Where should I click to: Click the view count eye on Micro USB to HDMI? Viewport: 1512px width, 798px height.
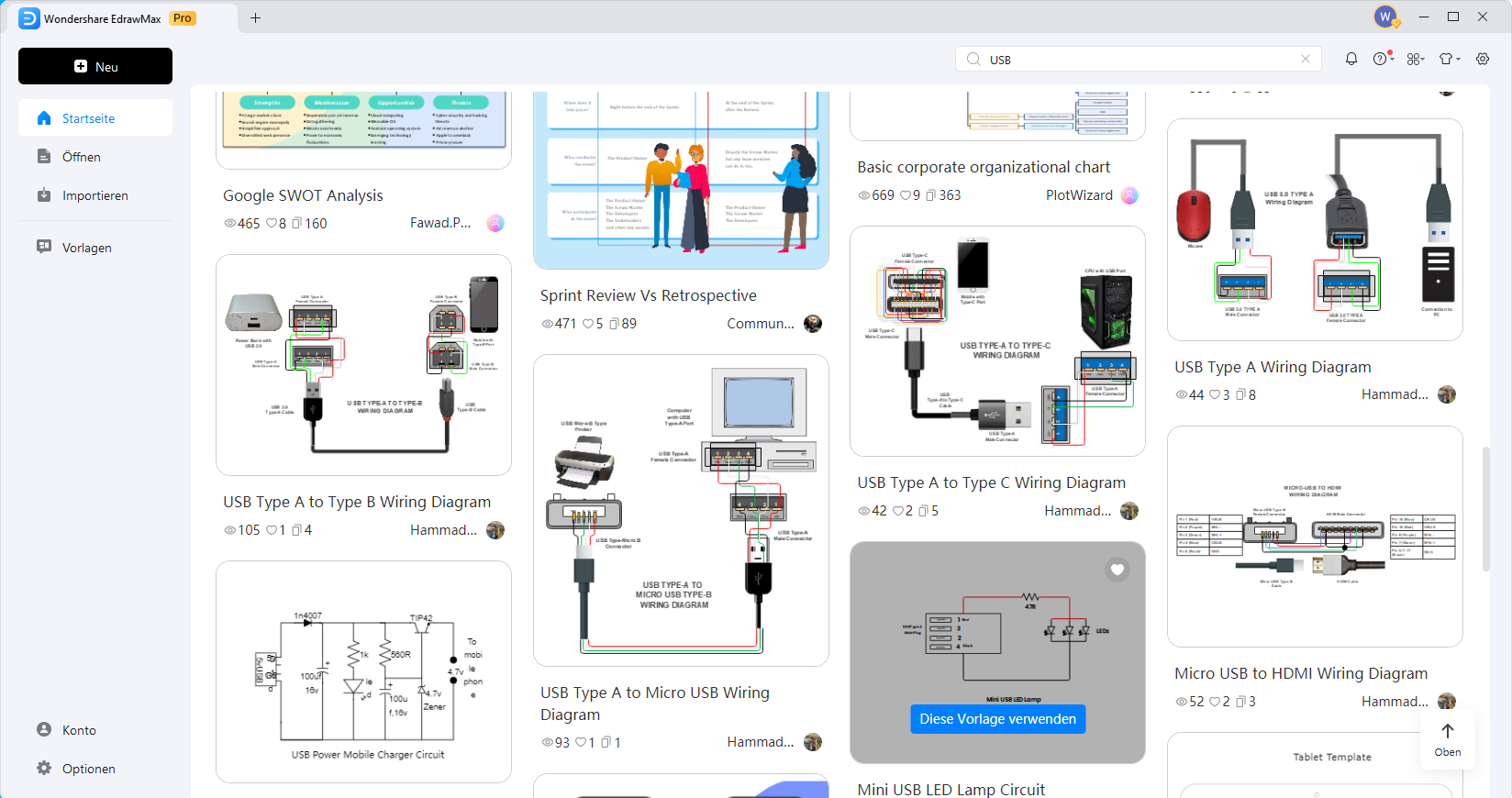tap(1182, 702)
